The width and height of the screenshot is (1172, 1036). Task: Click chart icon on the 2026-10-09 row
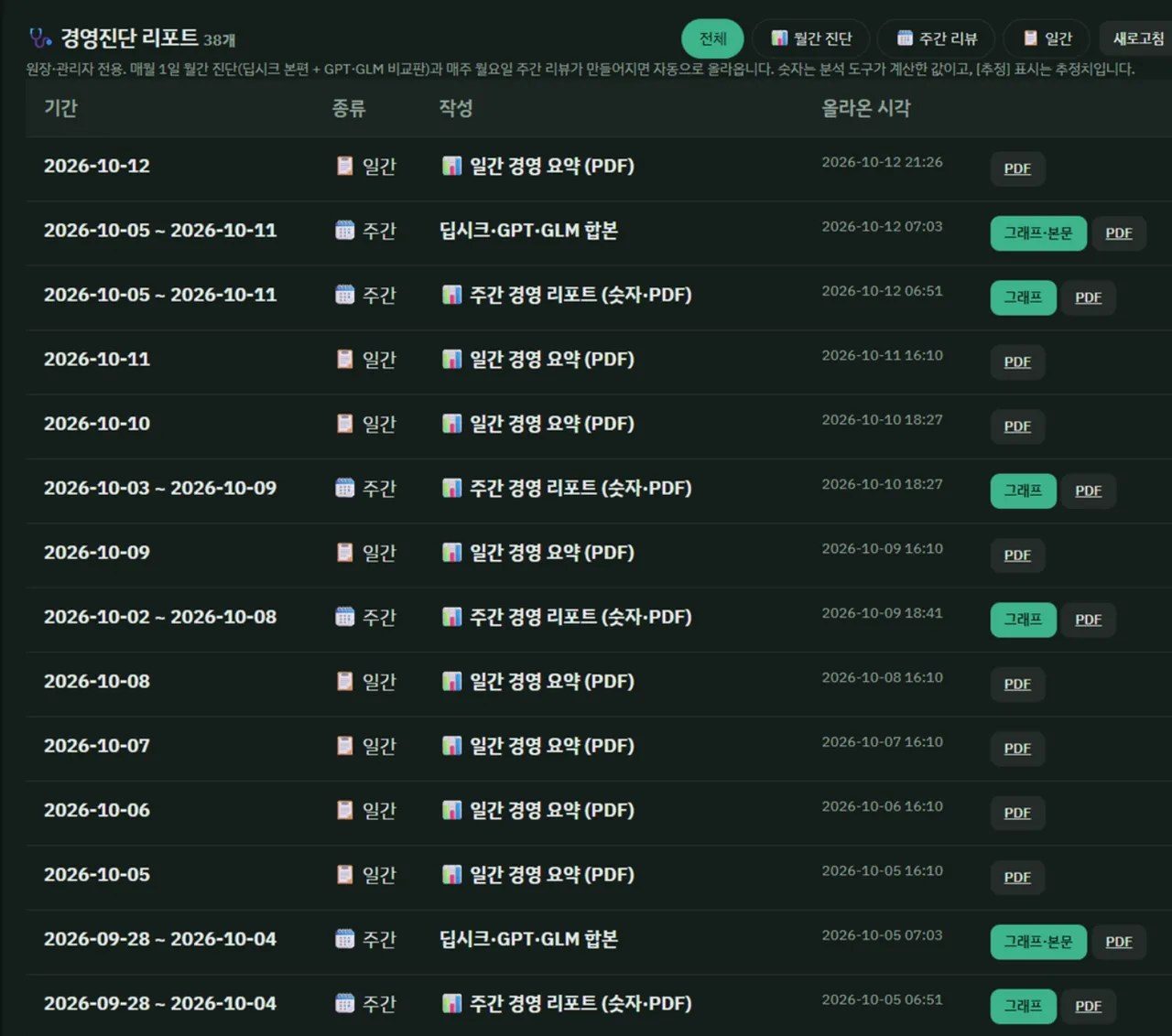coord(451,552)
